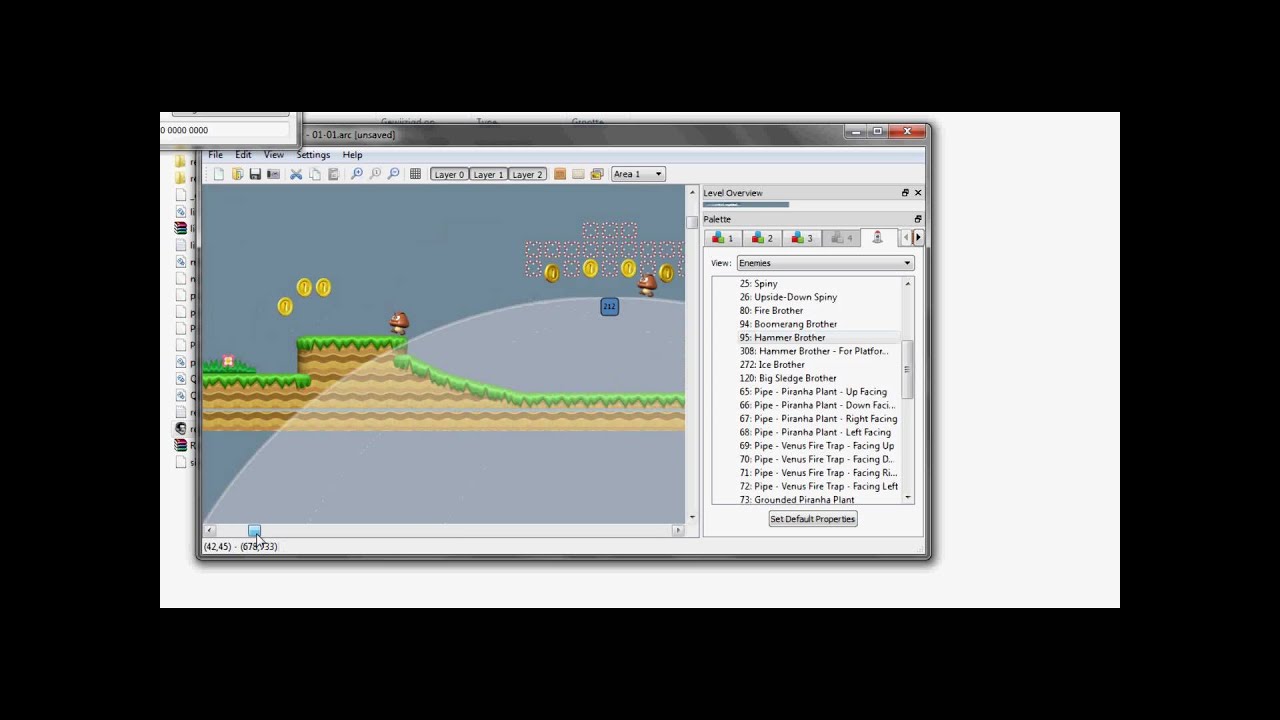The width and height of the screenshot is (1280, 720).
Task: Select 65: Pipe - Piranha Plant - Up Facing
Action: point(813,392)
